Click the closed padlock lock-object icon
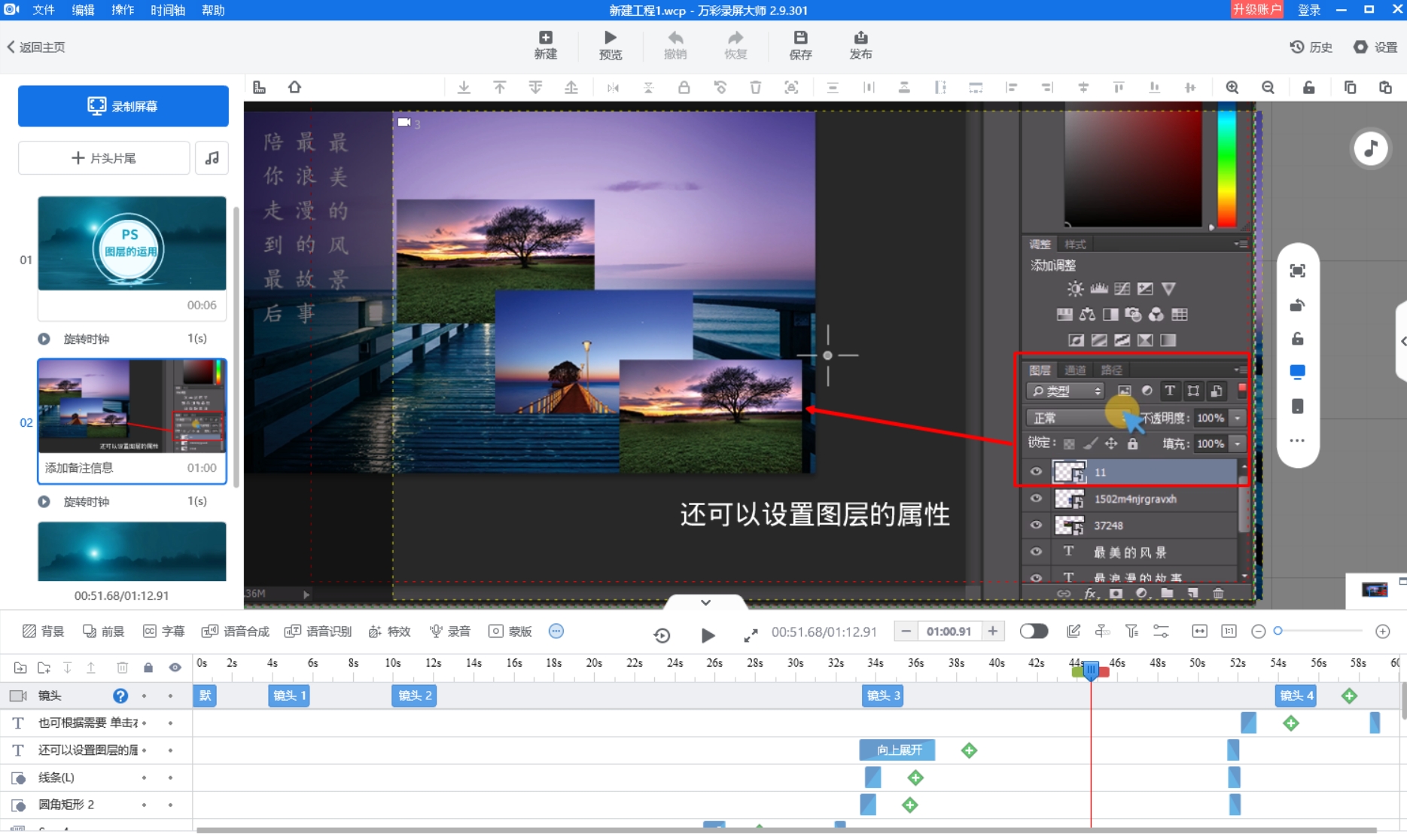The width and height of the screenshot is (1407, 840). point(684,87)
